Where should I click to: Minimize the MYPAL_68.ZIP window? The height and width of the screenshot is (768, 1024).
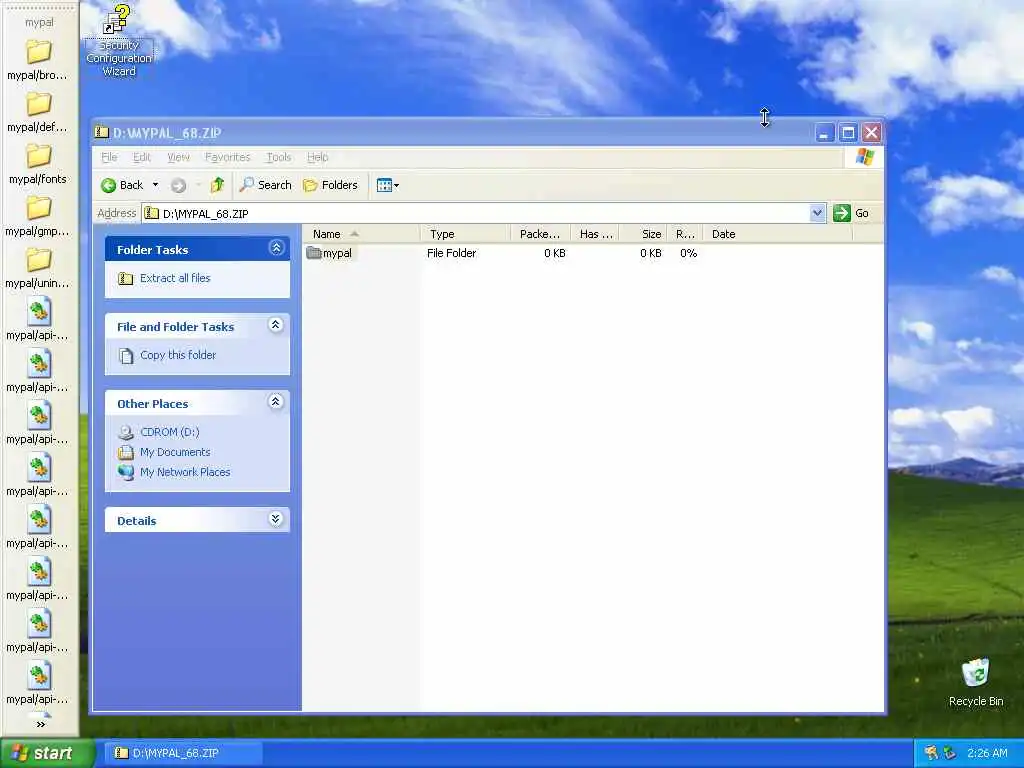pyautogui.click(x=824, y=133)
